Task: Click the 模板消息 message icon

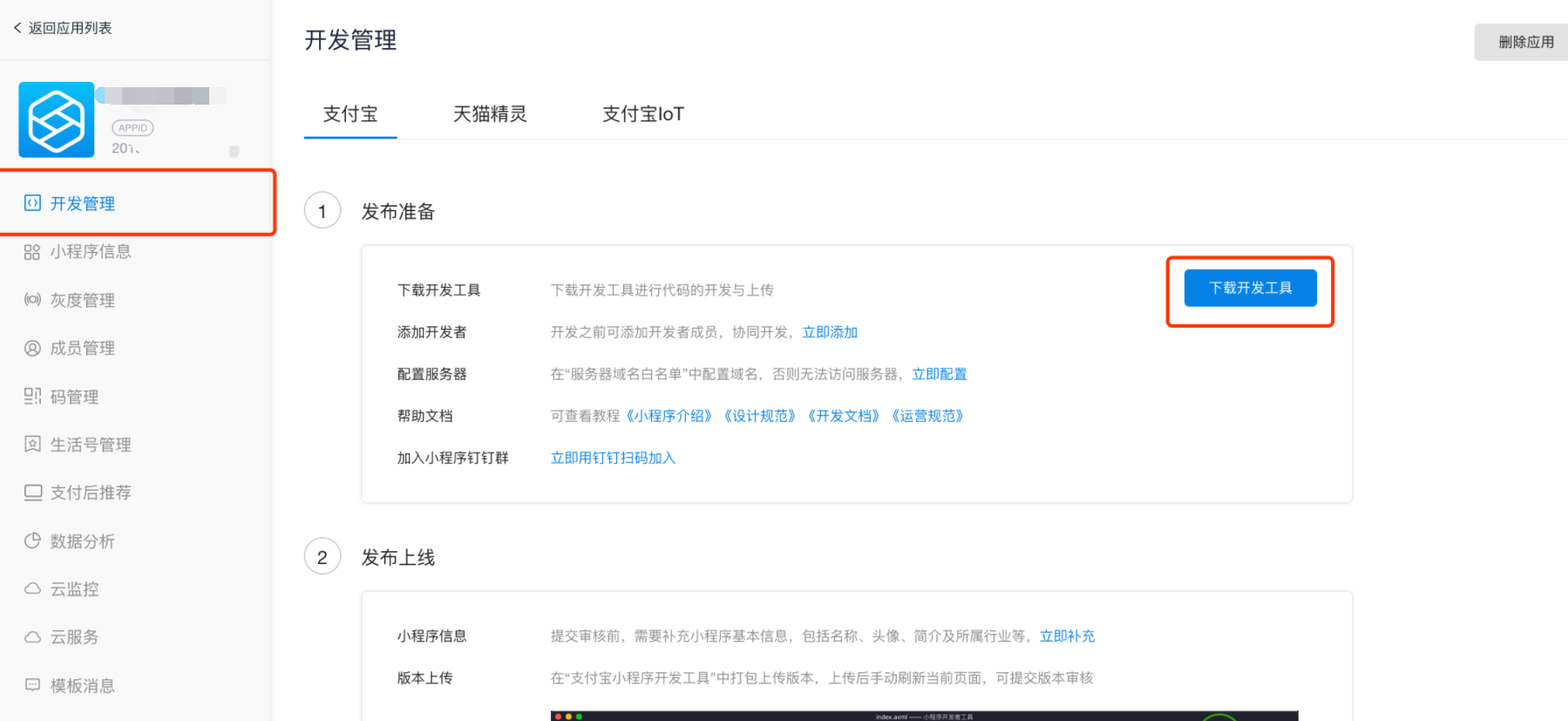Action: point(32,685)
